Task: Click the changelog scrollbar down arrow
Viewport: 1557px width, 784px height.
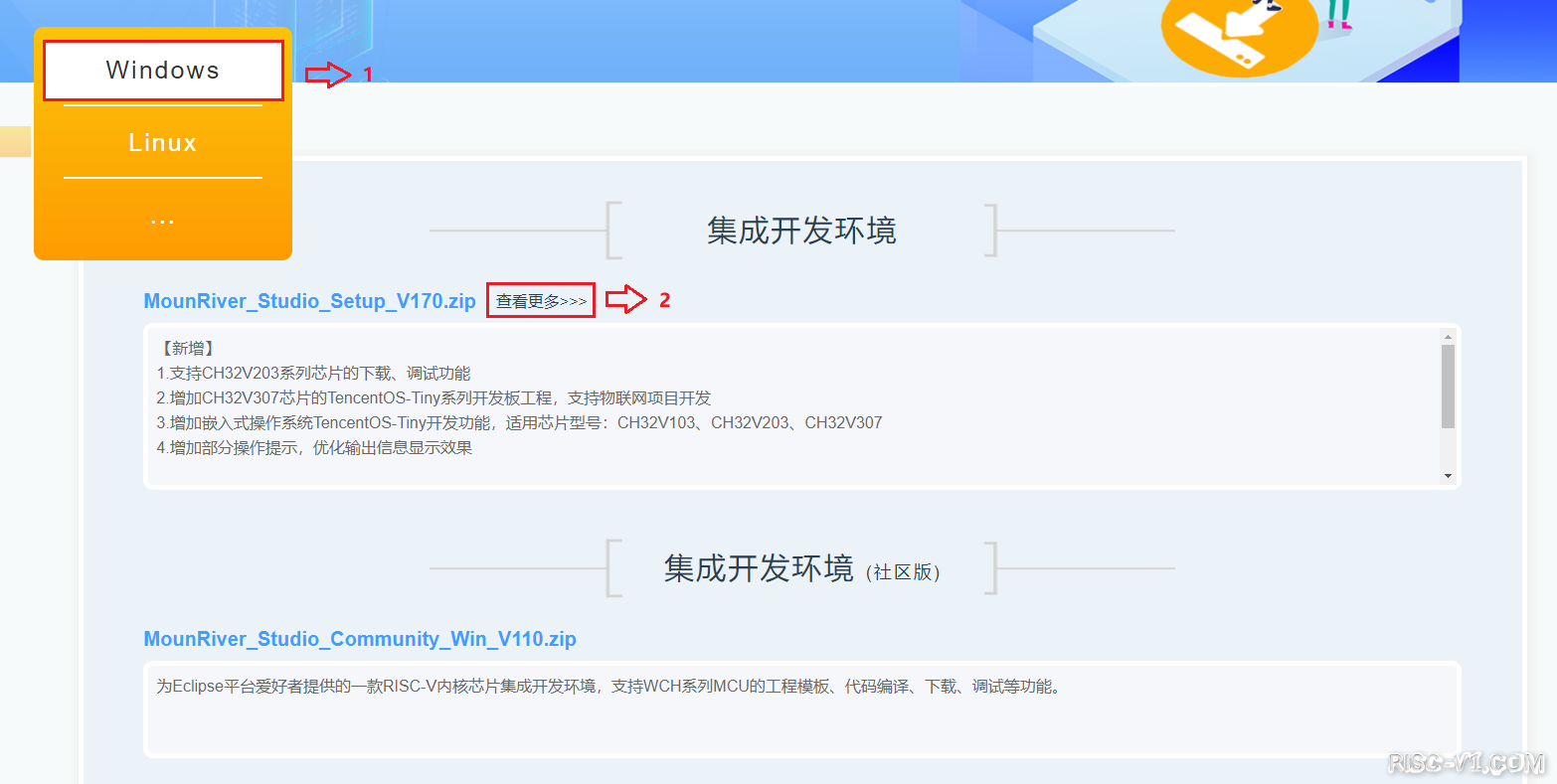Action: pyautogui.click(x=1448, y=476)
